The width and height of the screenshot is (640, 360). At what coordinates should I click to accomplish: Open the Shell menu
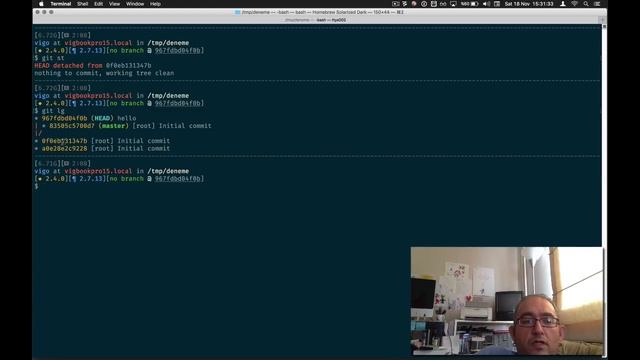click(82, 4)
